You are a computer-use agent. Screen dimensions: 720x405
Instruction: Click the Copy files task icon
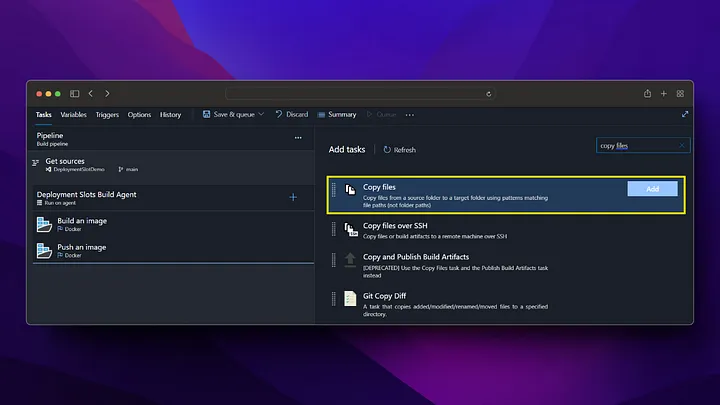click(x=350, y=189)
